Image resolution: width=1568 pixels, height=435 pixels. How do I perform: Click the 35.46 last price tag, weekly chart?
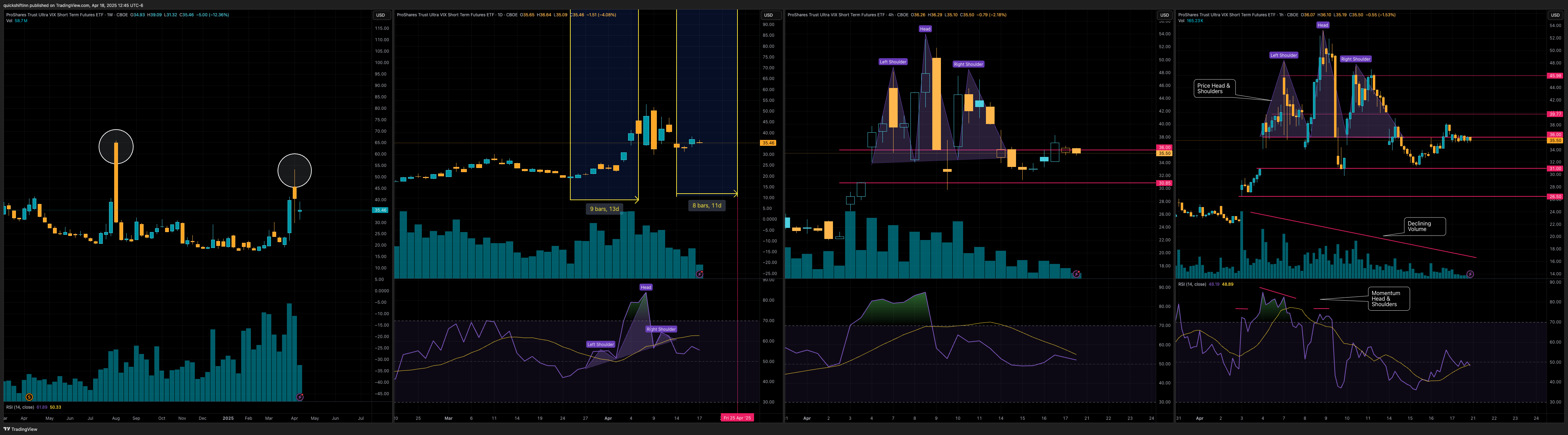[380, 210]
